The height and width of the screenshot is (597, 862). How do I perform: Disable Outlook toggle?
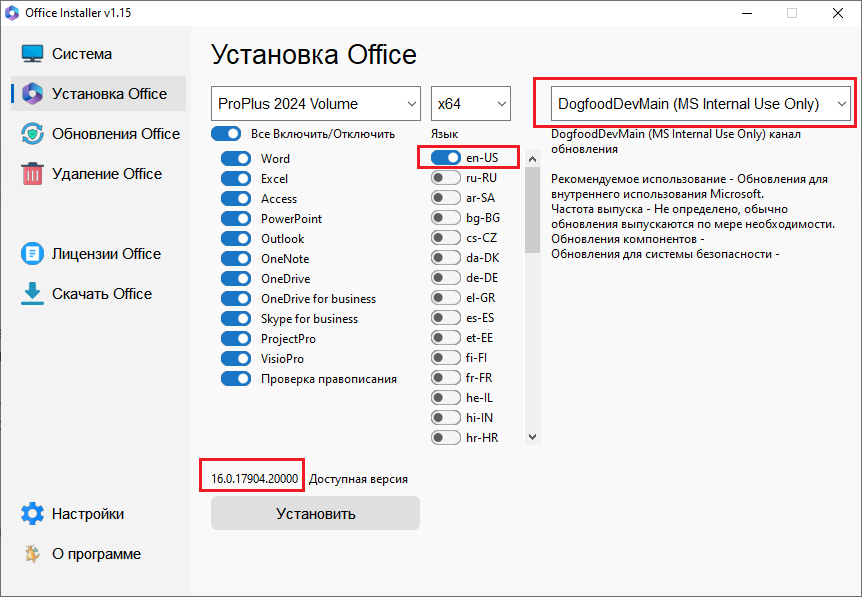(x=236, y=239)
